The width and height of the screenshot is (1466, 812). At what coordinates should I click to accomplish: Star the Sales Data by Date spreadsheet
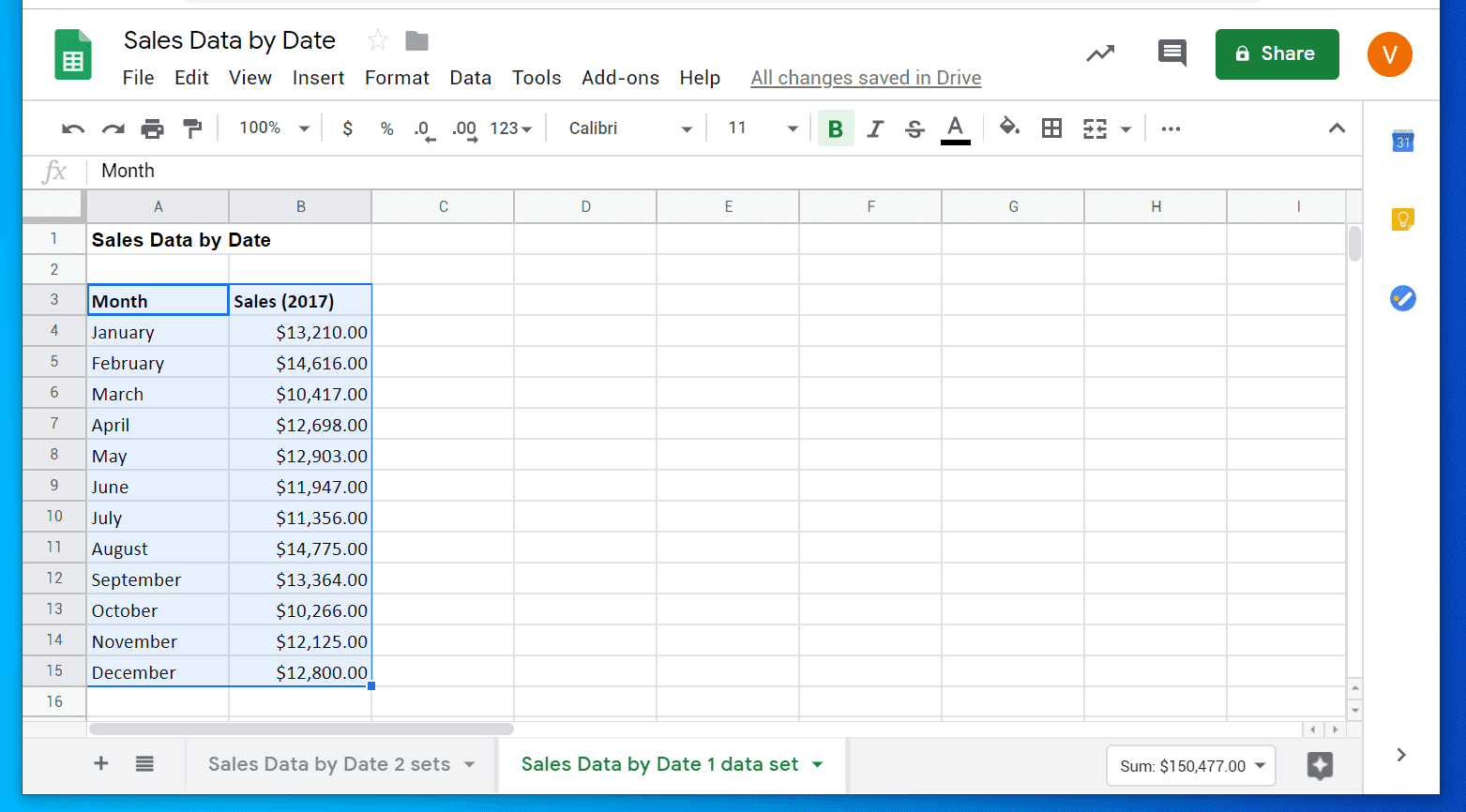tap(377, 40)
